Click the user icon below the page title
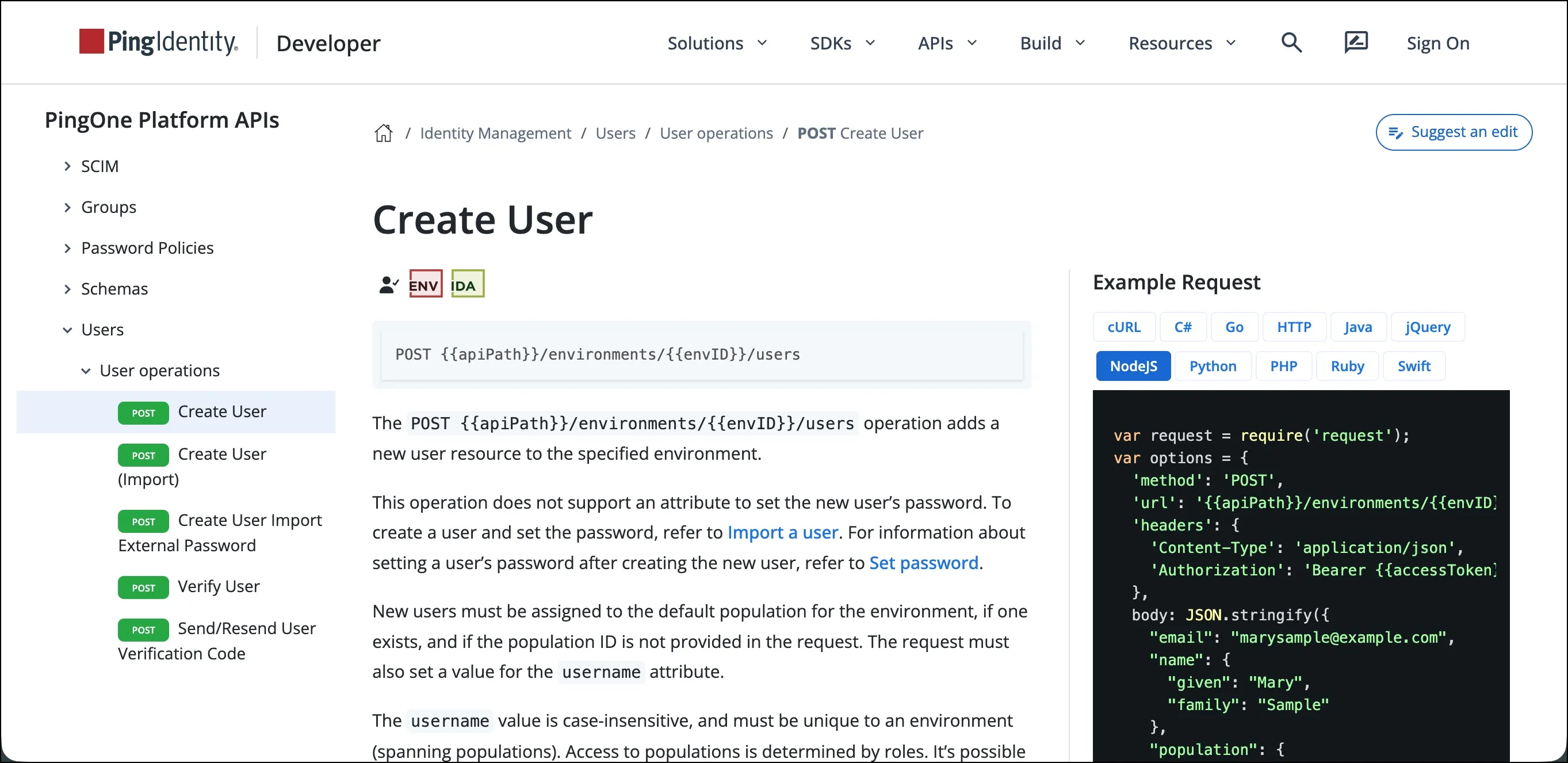1568x763 pixels. 388,283
